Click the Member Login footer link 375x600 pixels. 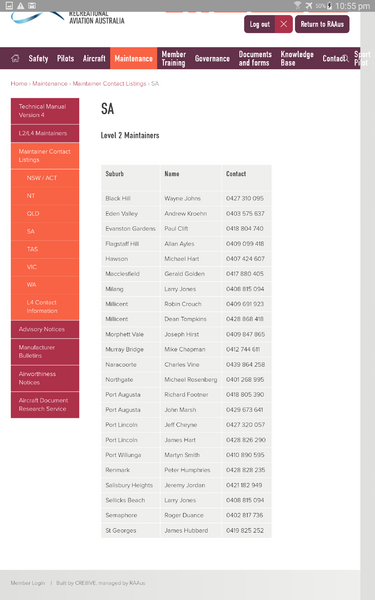28,583
